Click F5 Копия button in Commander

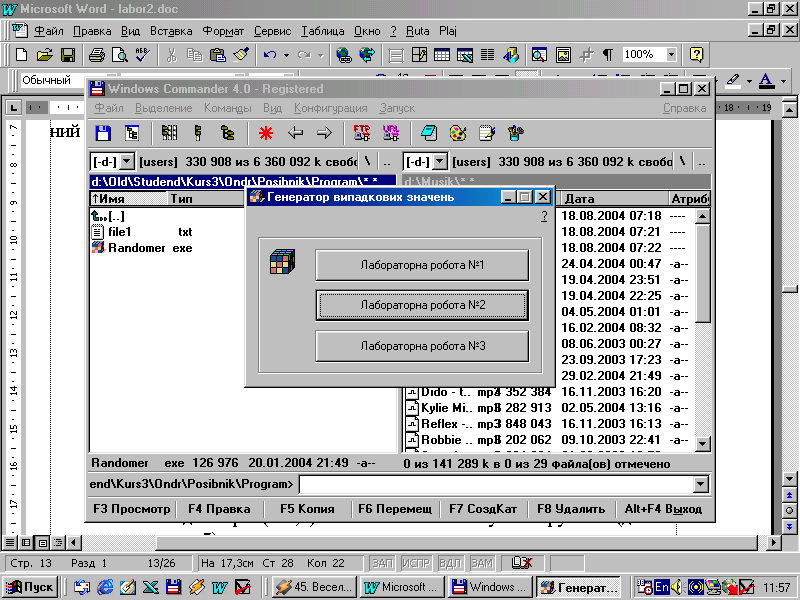pyautogui.click(x=307, y=509)
